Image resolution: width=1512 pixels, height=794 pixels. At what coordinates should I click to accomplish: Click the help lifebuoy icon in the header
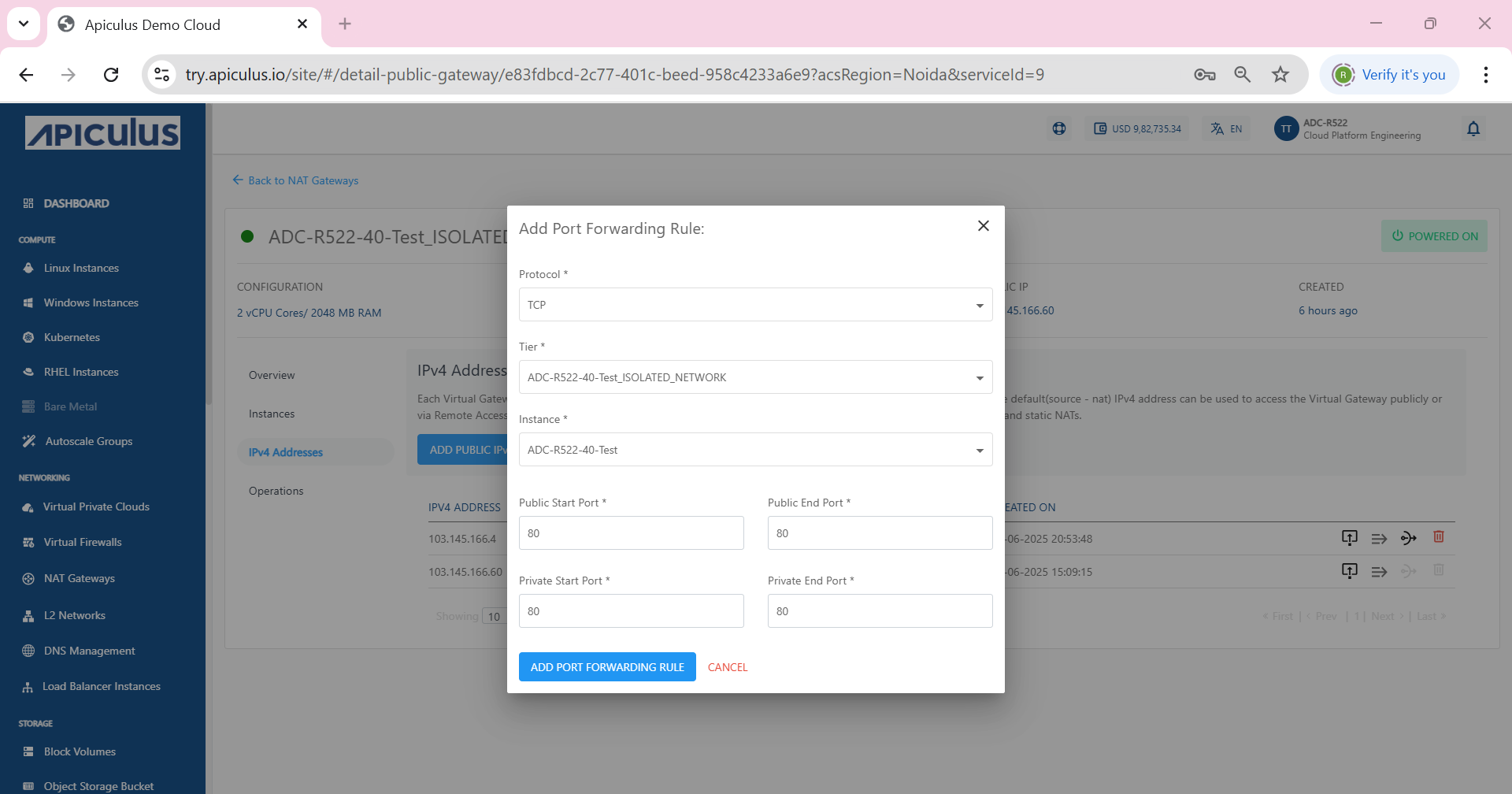point(1058,128)
